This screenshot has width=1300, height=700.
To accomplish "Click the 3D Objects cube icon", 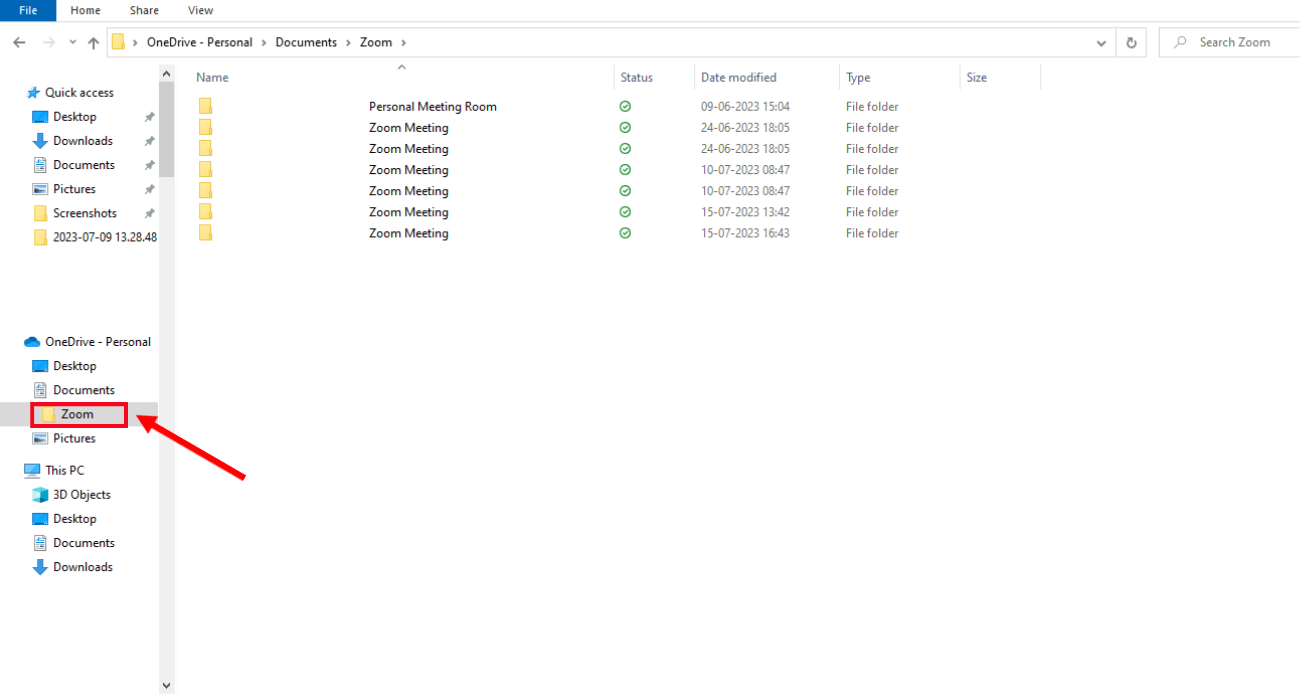I will coord(40,495).
